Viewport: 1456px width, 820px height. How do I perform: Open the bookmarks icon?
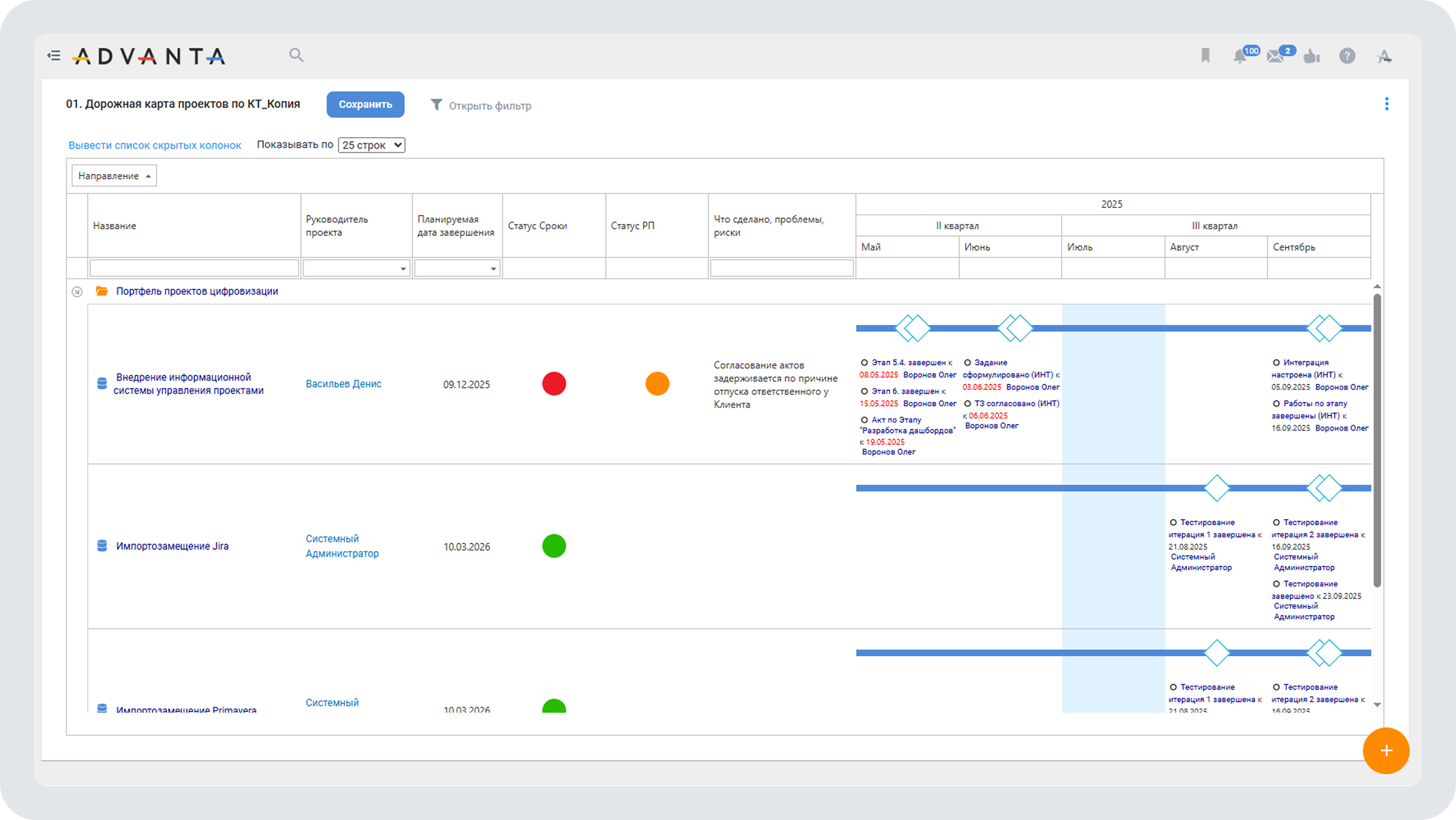1205,56
